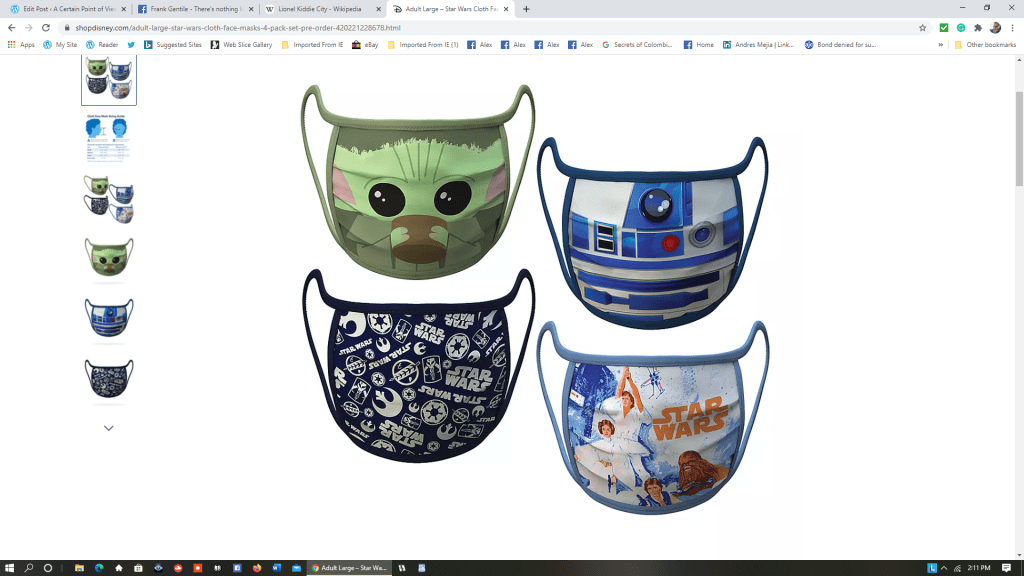Open the Chrome extensions puzzle icon
The width and height of the screenshot is (1024, 576).
click(x=977, y=28)
